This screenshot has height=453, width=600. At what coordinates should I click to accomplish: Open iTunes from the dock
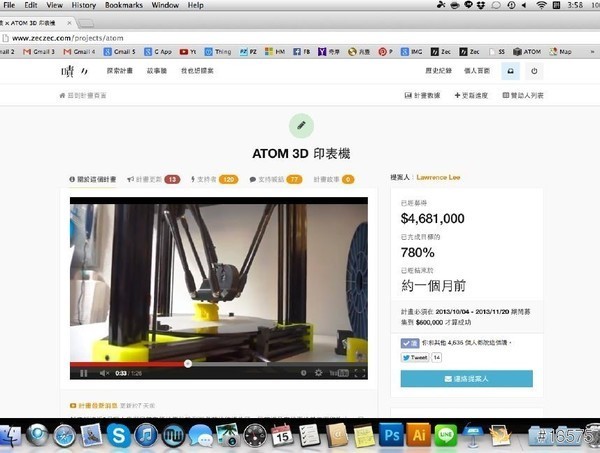(146, 436)
